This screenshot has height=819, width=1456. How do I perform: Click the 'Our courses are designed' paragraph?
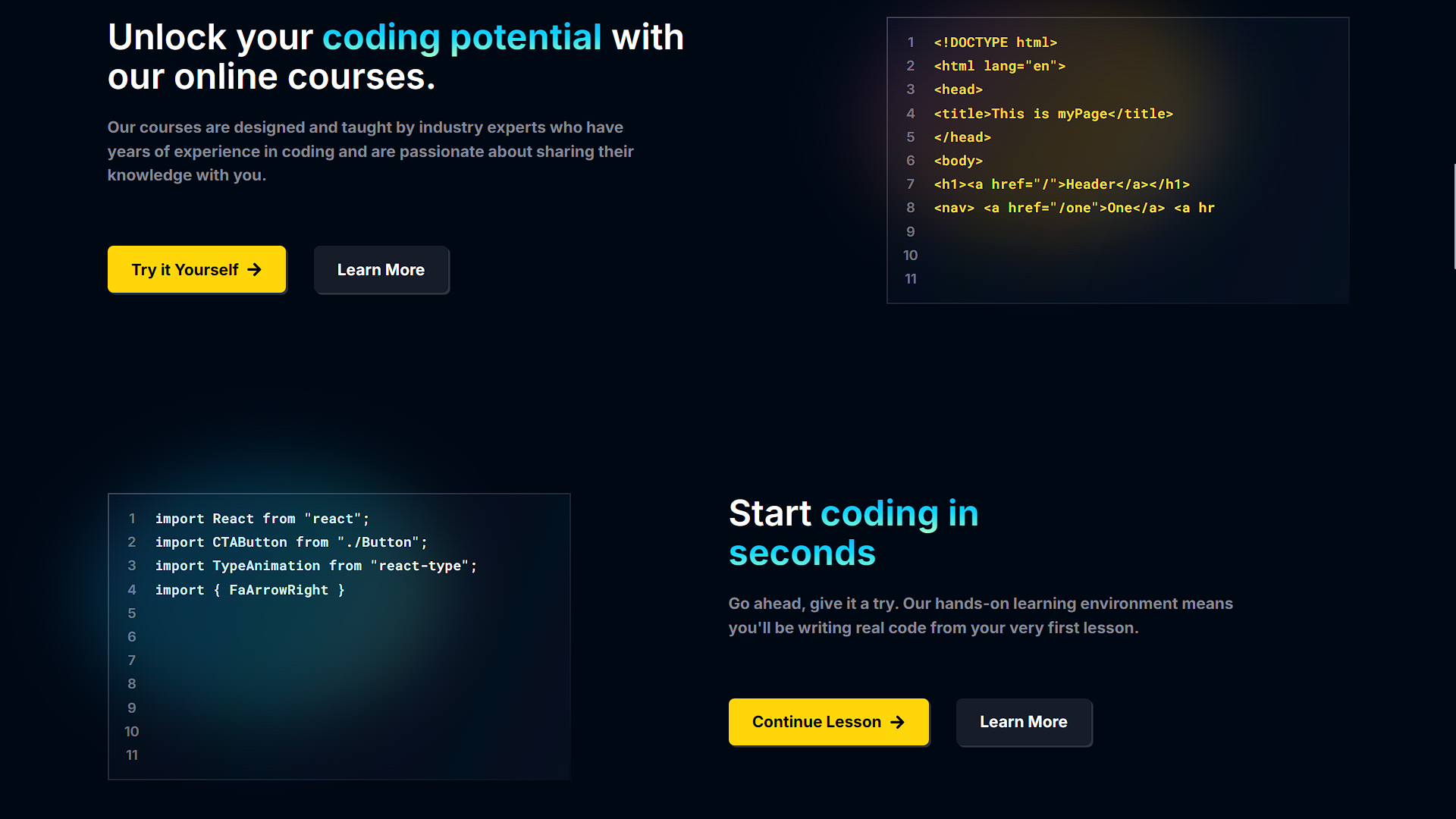click(x=370, y=151)
